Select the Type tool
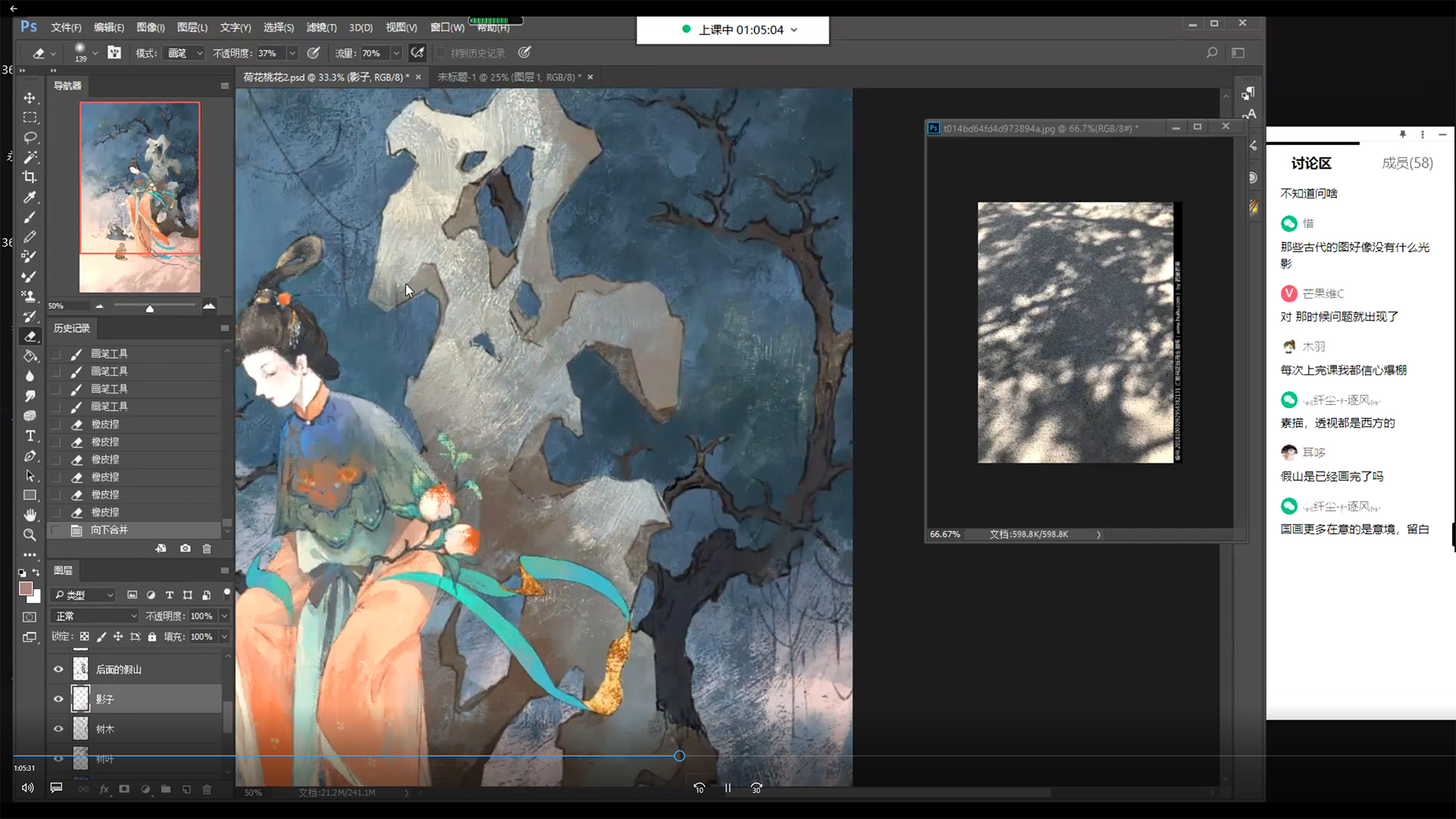Screen dimensions: 1456x819 click(30, 436)
